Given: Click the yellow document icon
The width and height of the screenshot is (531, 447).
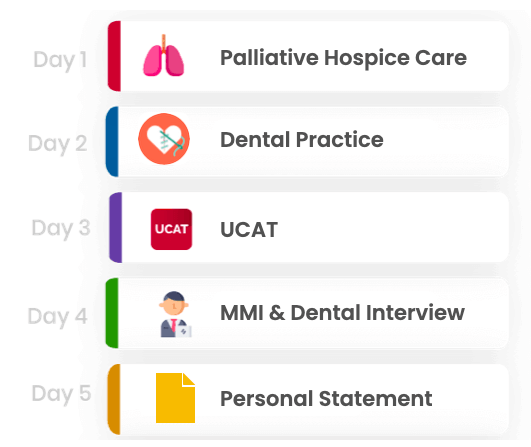Looking at the screenshot, I should pos(175,398).
